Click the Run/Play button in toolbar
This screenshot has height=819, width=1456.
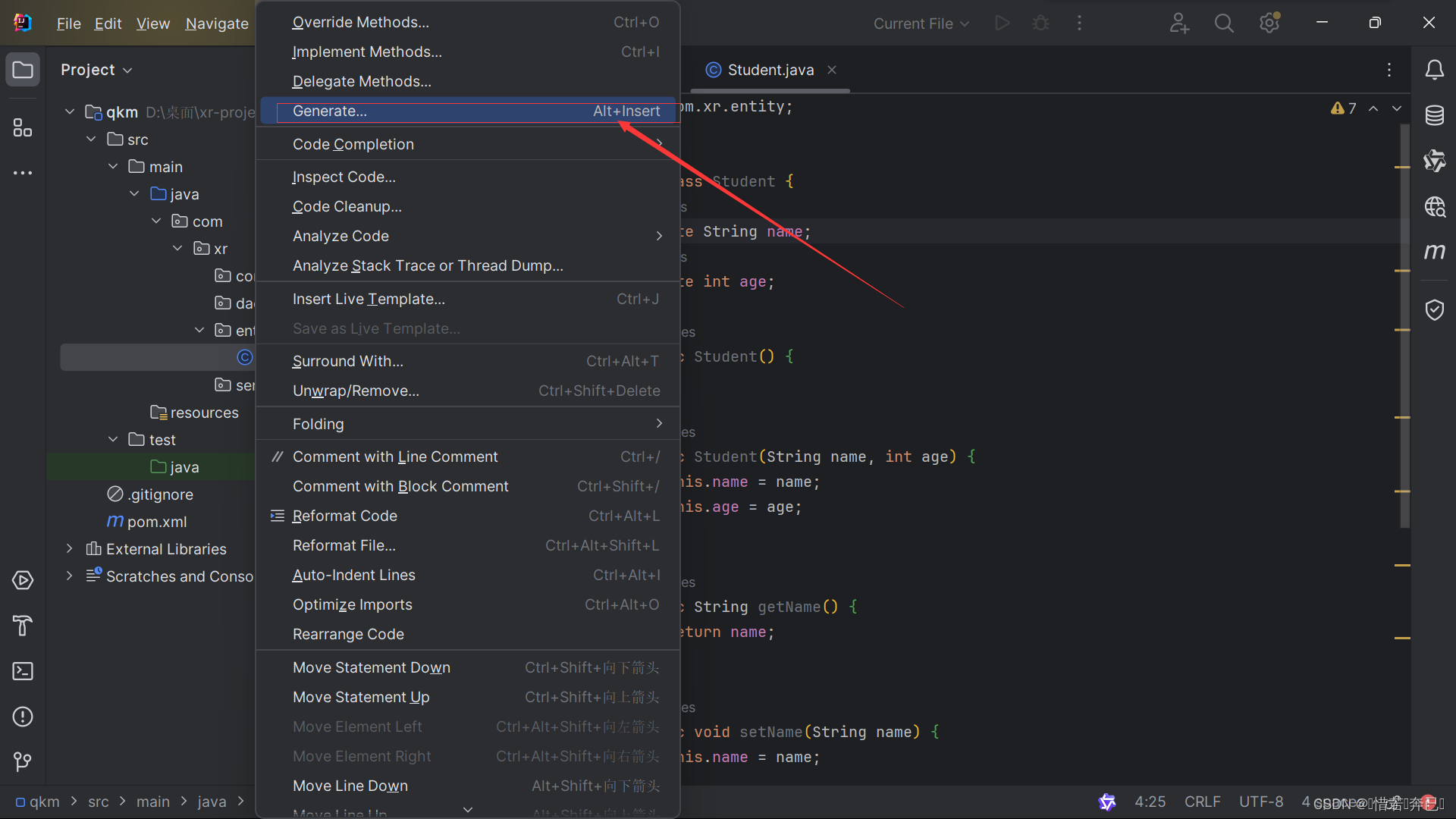point(1002,22)
